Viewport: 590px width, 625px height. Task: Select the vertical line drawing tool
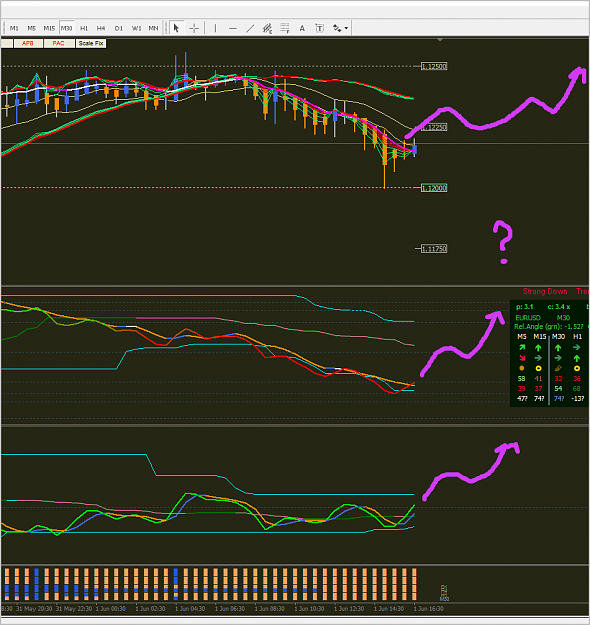215,28
